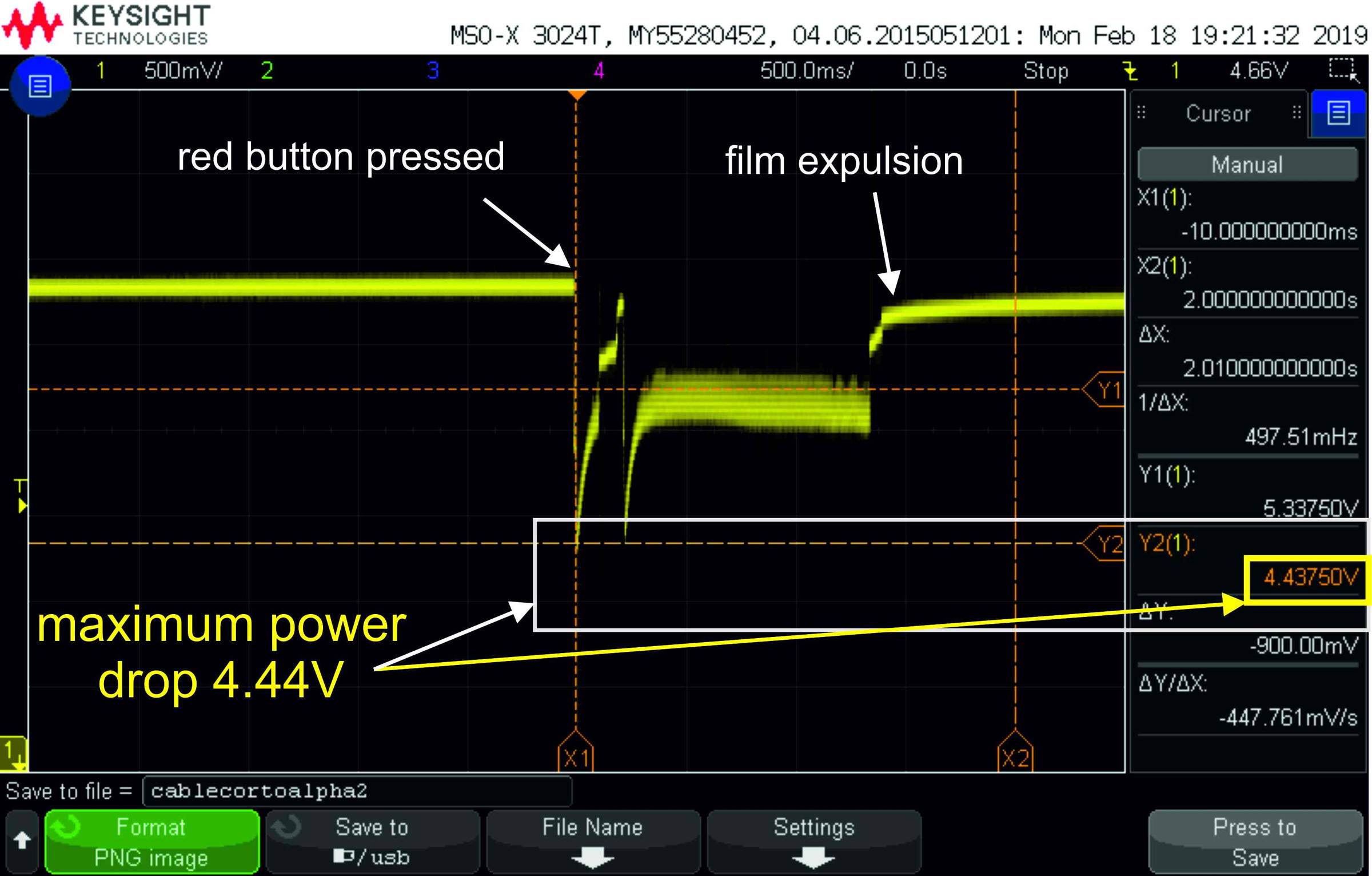1372x876 pixels.
Task: Click the Stop run status
Action: (1046, 71)
